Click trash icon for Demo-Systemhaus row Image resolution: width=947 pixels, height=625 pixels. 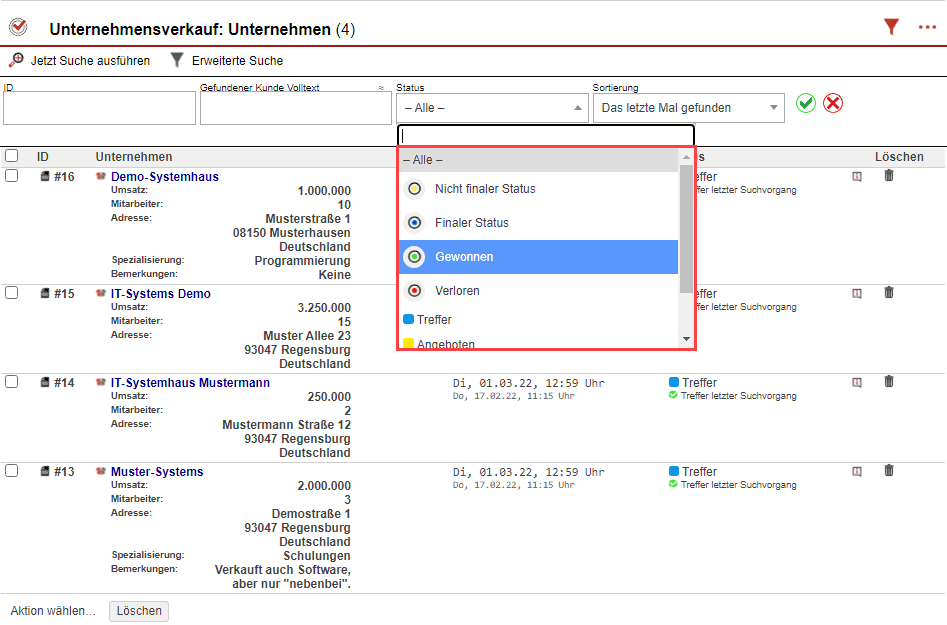click(889, 176)
